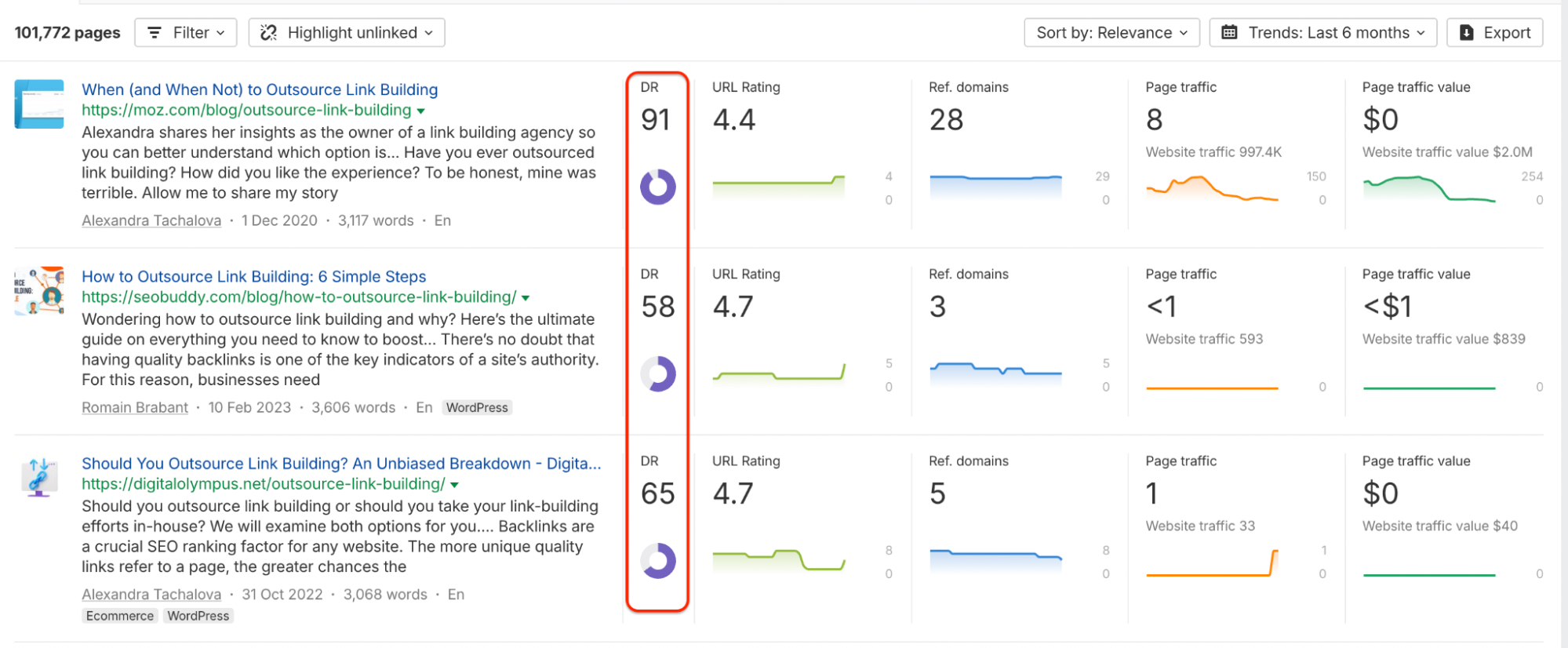The height and width of the screenshot is (648, 1568).
Task: Open the Sort by Relevance dropdown
Action: [1111, 33]
